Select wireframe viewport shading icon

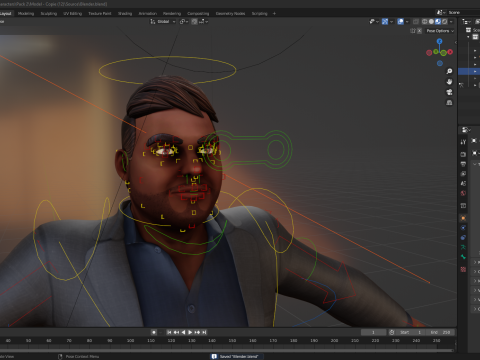[424, 21]
